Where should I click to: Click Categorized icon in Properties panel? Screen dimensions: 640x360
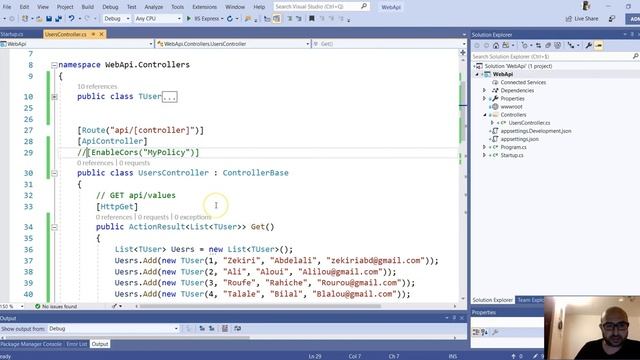[476, 332]
